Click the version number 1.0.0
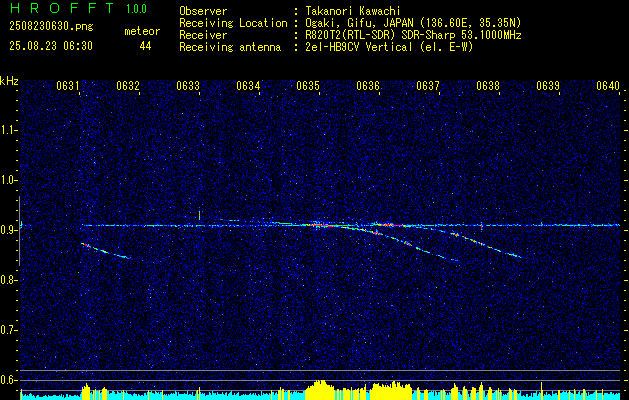The height and width of the screenshot is (400, 629). pyautogui.click(x=136, y=9)
